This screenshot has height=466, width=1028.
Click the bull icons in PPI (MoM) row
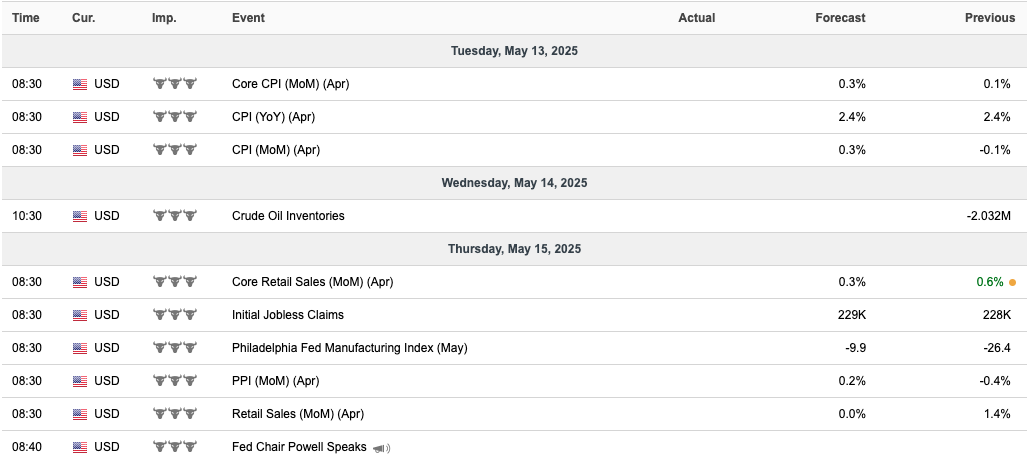point(175,381)
